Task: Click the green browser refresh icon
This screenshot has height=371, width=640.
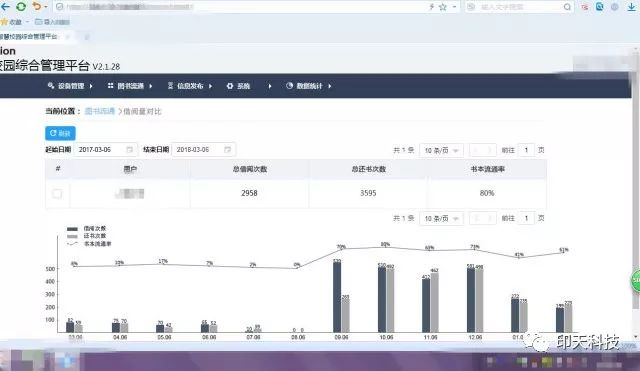Action: [x=21, y=7]
